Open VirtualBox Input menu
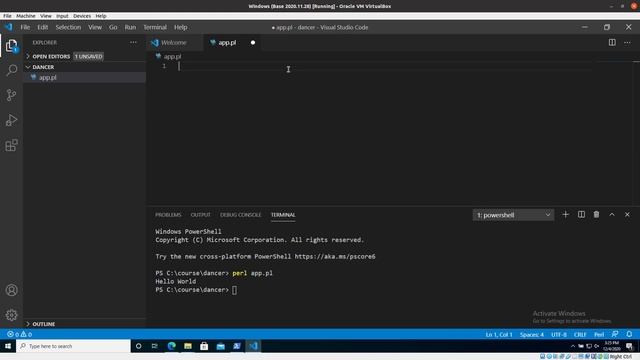 coord(62,16)
